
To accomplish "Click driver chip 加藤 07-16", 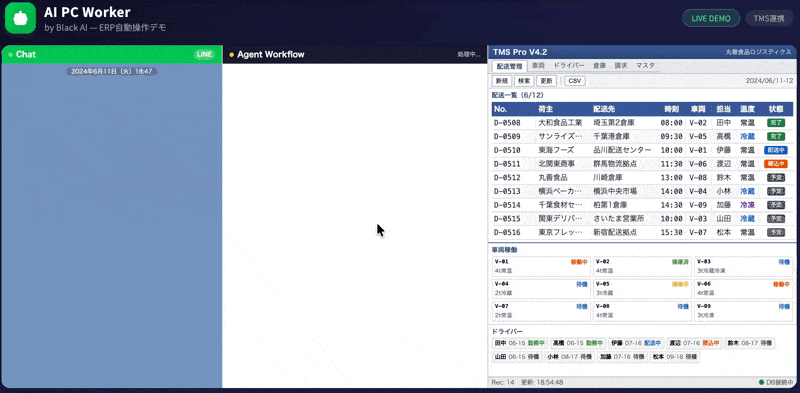I will pyautogui.click(x=622, y=357).
